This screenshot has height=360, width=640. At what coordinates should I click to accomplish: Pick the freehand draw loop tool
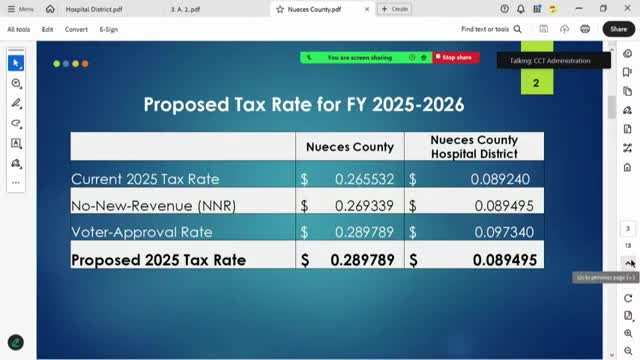[16, 123]
